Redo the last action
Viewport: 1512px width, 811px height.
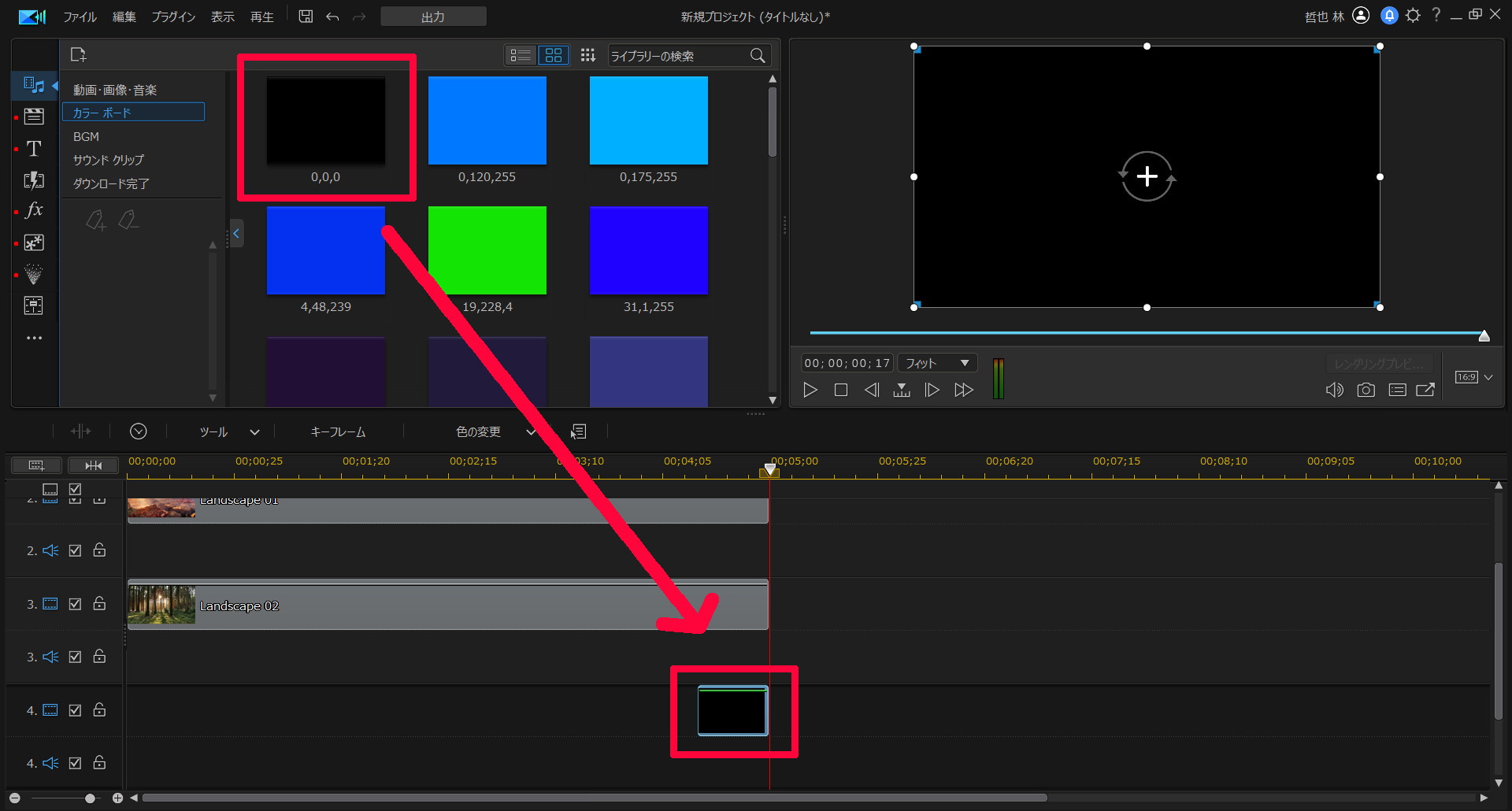[359, 17]
